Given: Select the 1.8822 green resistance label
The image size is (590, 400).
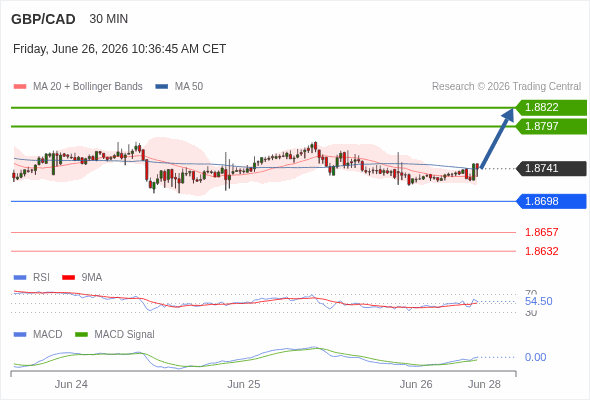Looking at the screenshot, I should tap(551, 108).
